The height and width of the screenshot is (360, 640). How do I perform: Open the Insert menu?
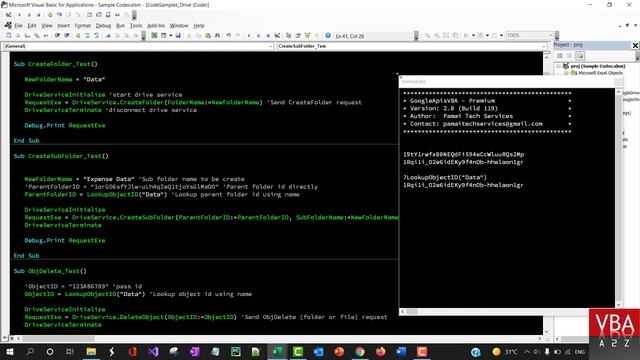(x=63, y=25)
